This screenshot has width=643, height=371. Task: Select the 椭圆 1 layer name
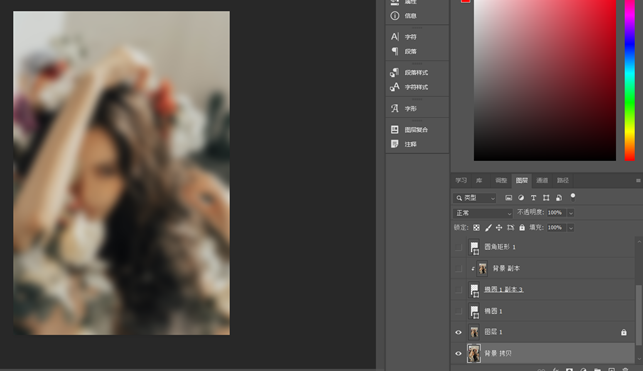[x=493, y=311]
